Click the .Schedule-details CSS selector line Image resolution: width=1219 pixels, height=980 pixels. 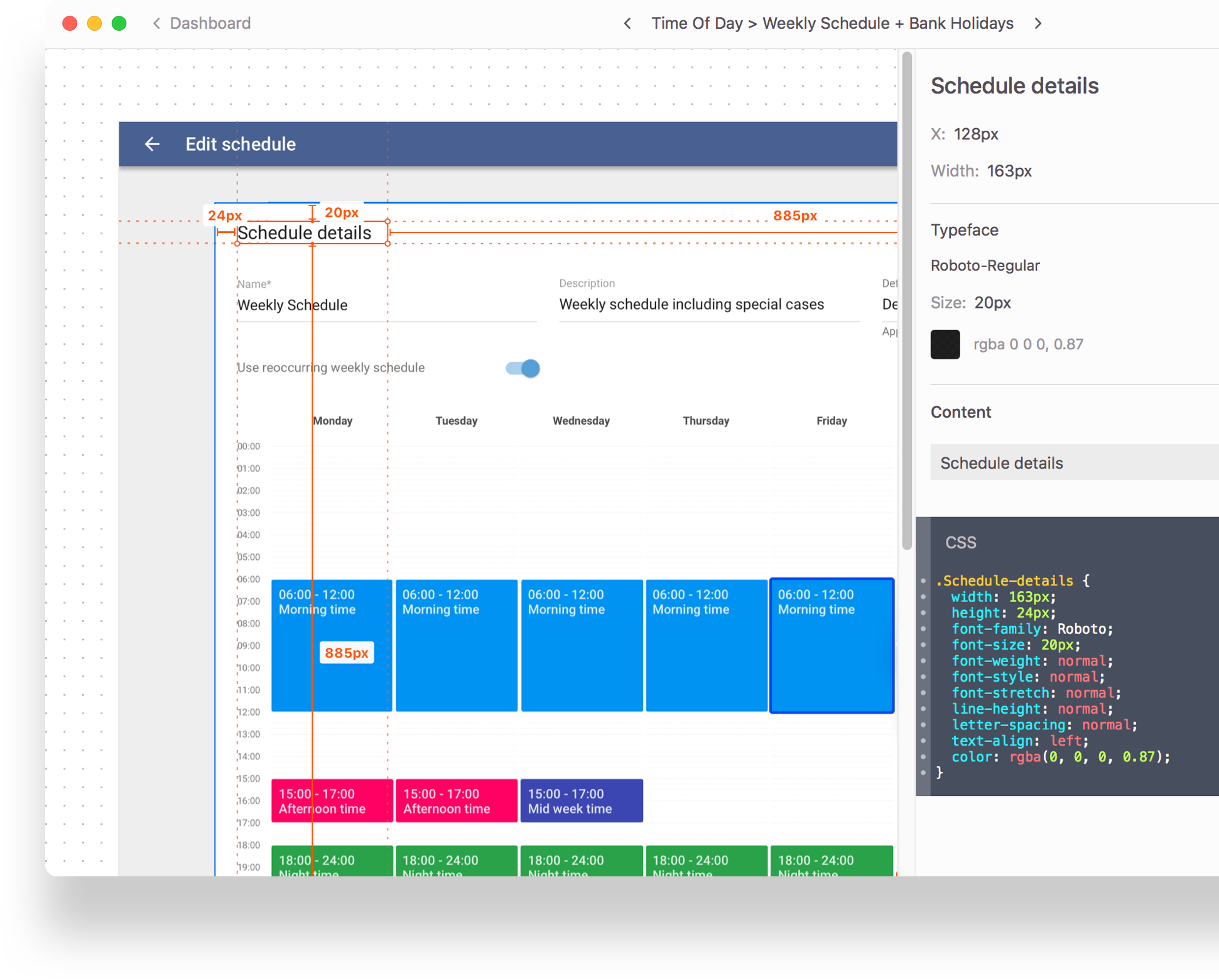pyautogui.click(x=1013, y=580)
